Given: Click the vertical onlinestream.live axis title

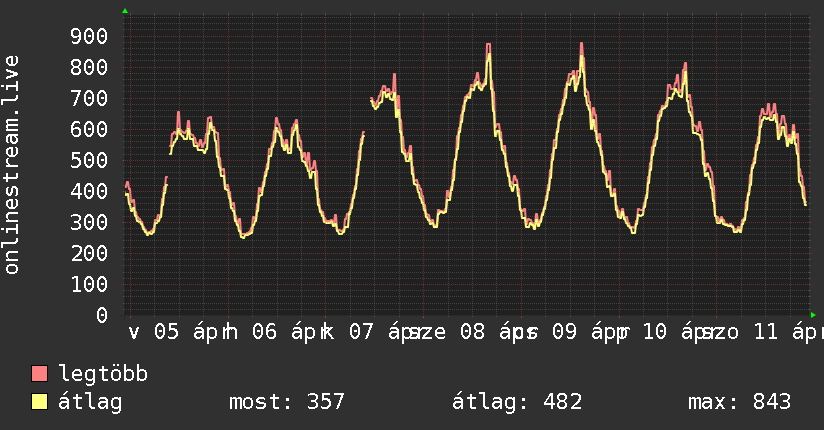Looking at the screenshot, I should 12,165.
